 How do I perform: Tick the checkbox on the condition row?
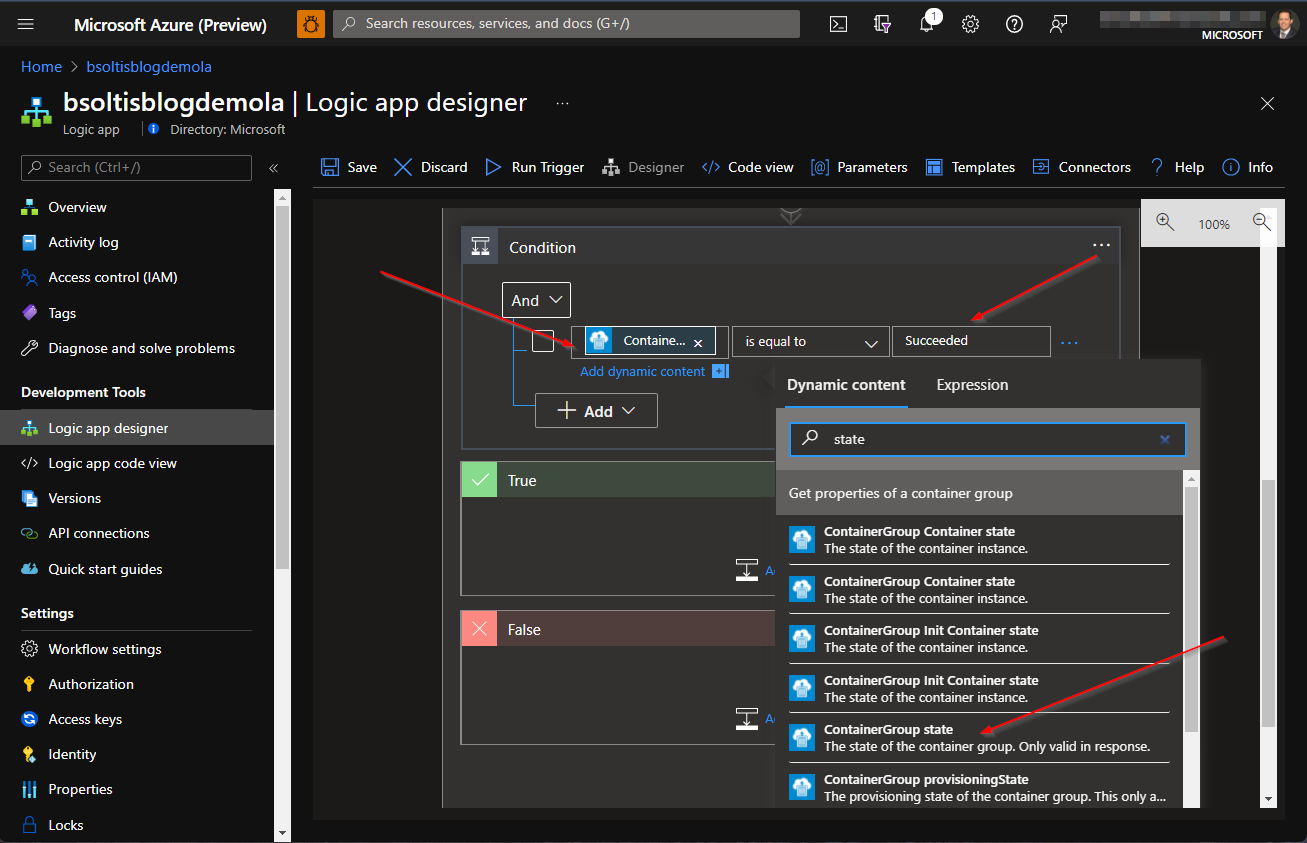[x=542, y=341]
